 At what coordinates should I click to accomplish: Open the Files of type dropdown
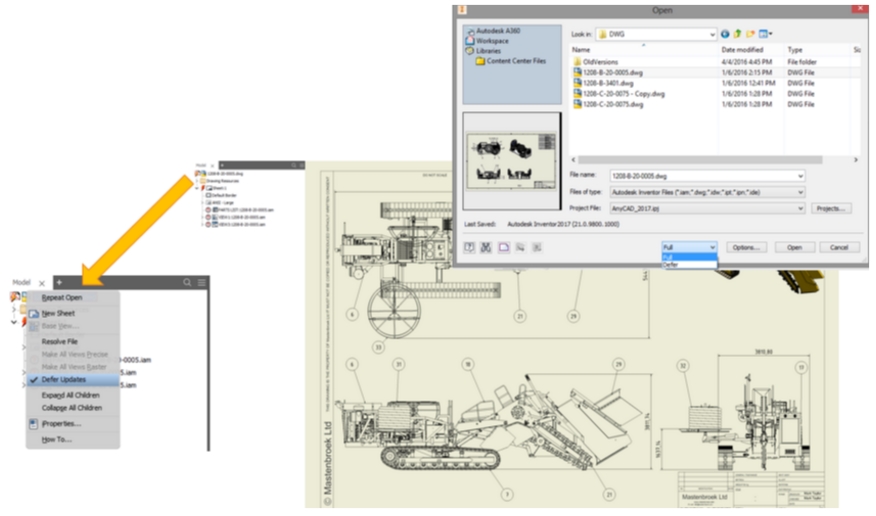pyautogui.click(x=800, y=192)
